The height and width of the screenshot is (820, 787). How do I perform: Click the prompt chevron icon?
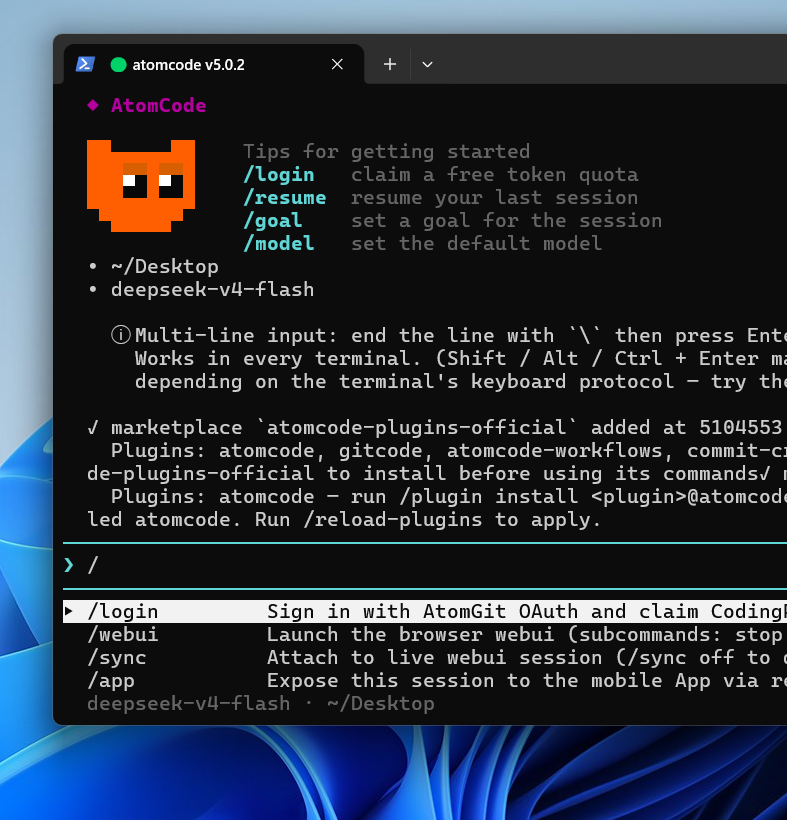(x=69, y=565)
